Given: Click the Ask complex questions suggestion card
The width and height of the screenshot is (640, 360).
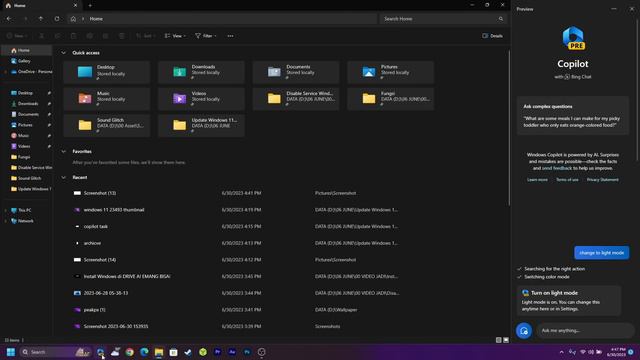Looking at the screenshot, I should [x=573, y=116].
